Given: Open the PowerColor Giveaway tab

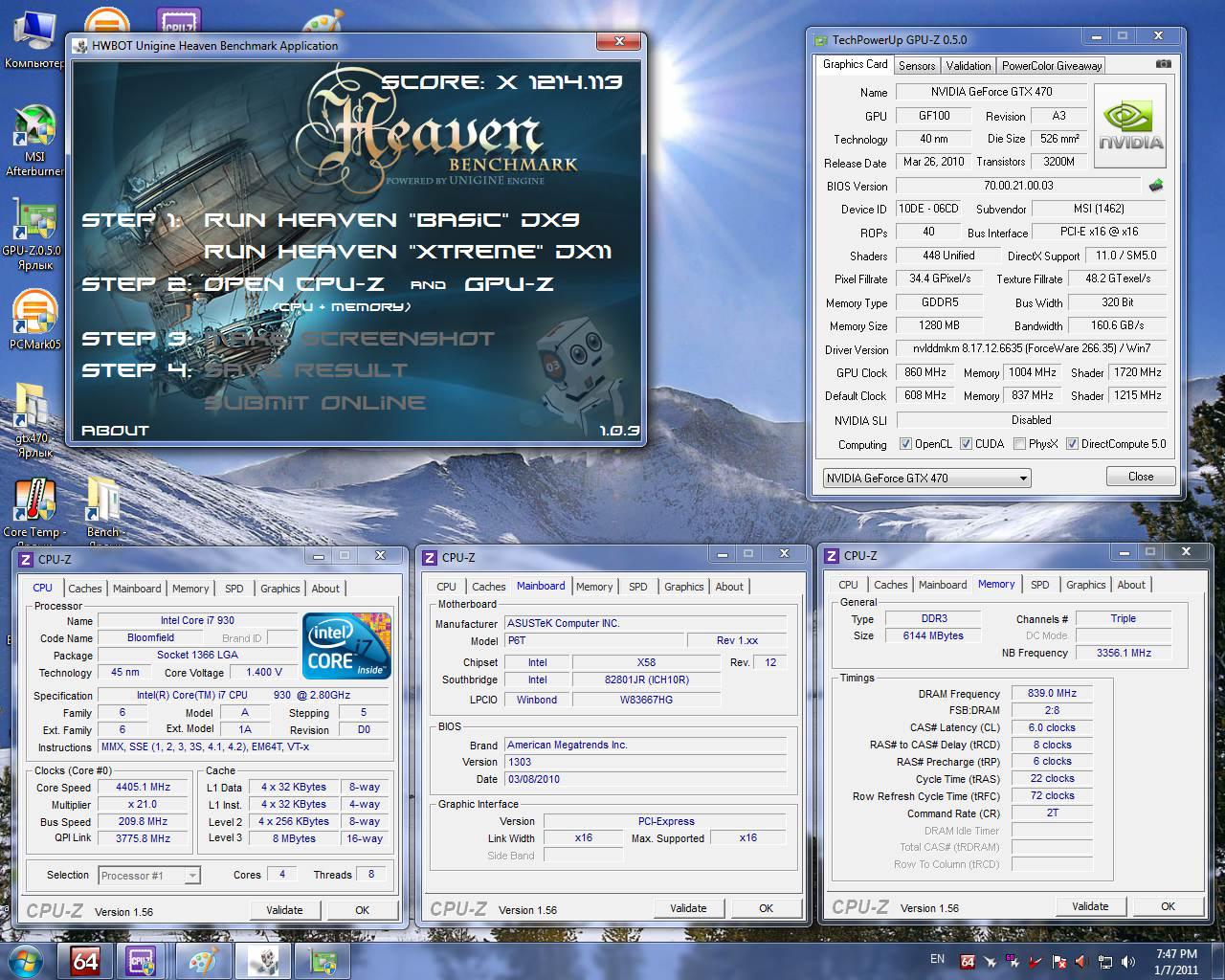Looking at the screenshot, I should click(x=1051, y=65).
